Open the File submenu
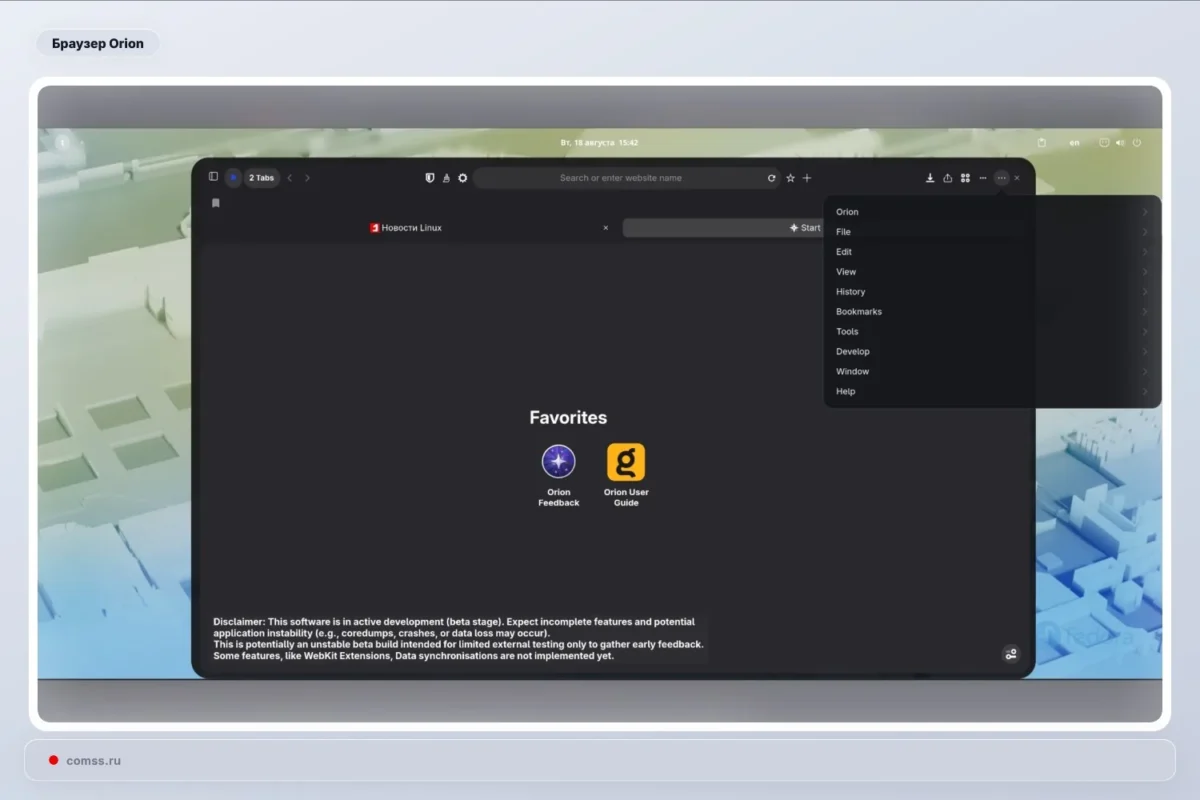Screen dimensions: 1200x800 coord(992,232)
